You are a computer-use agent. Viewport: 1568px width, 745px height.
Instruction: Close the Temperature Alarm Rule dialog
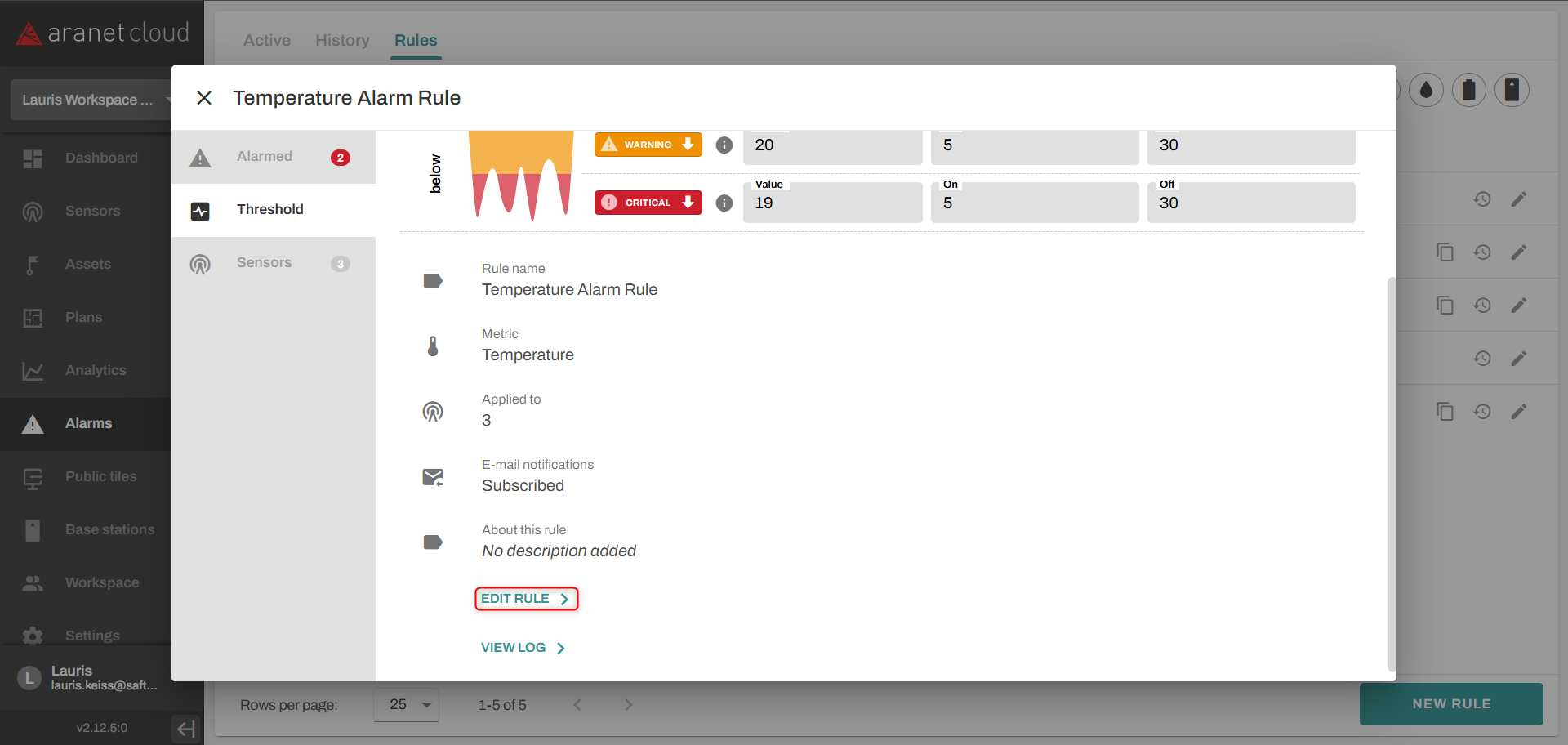click(204, 98)
